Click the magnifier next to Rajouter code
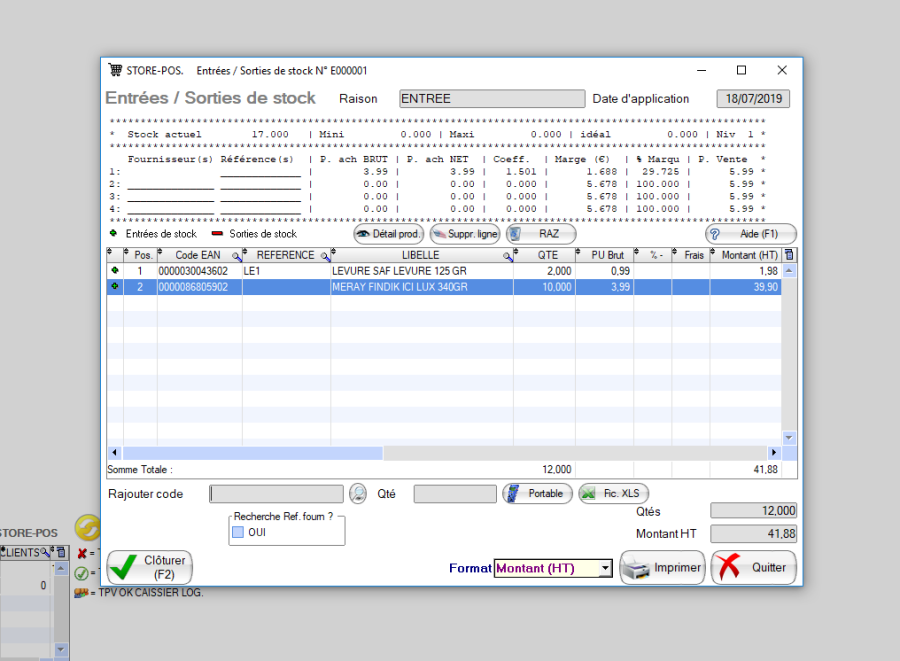Viewport: 900px width, 661px height. pos(358,493)
